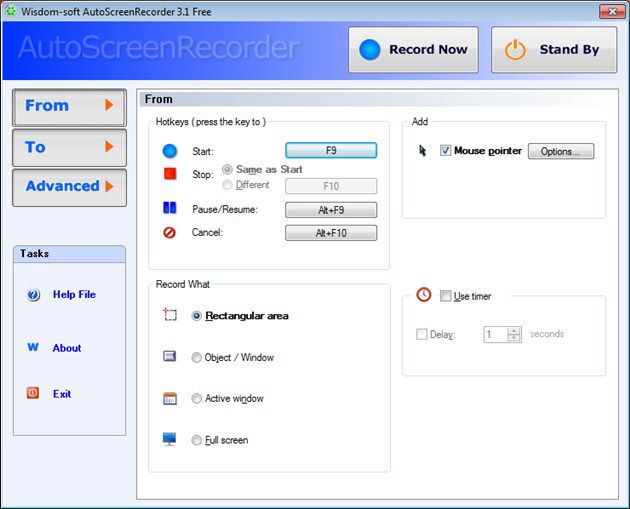Toggle the Delay checkbox

point(421,334)
